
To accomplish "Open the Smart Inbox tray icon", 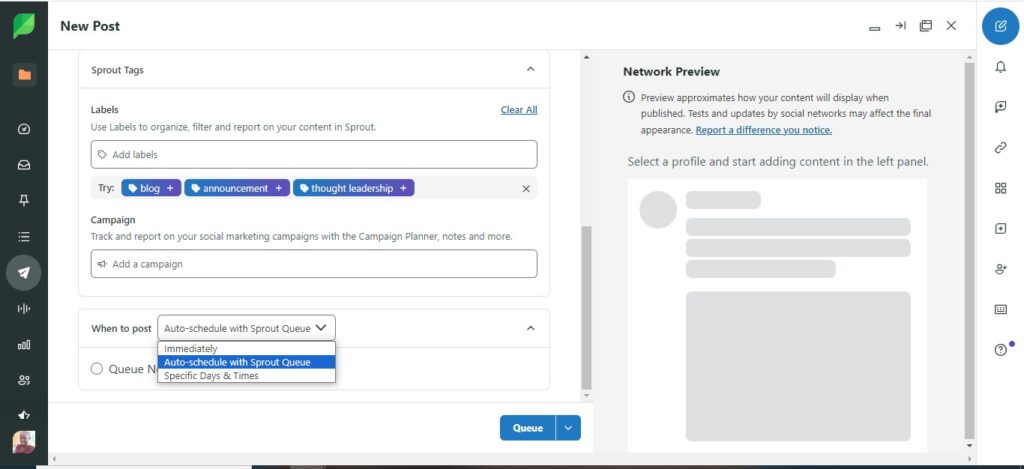I will pyautogui.click(x=24, y=165).
